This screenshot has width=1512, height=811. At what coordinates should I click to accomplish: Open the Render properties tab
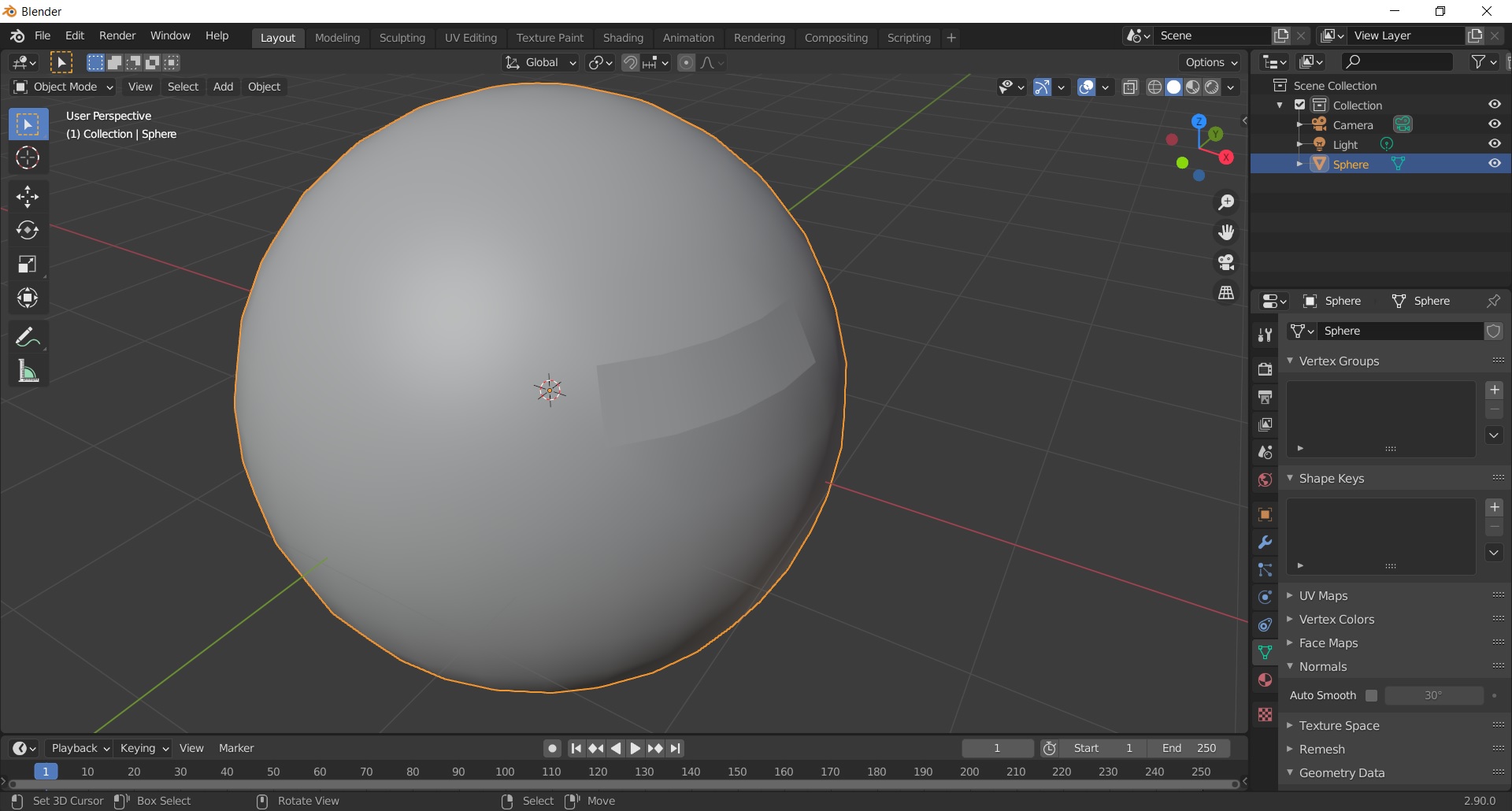[x=1265, y=369]
